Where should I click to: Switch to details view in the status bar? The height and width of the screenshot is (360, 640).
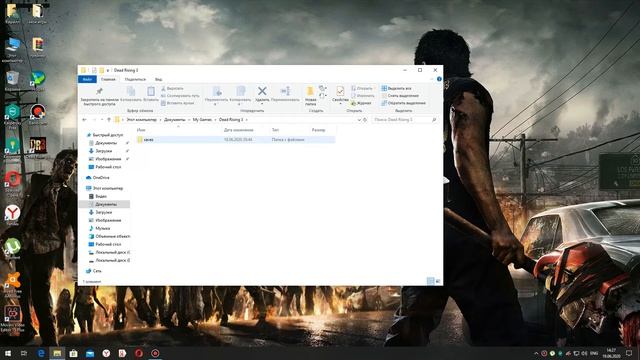coord(430,281)
